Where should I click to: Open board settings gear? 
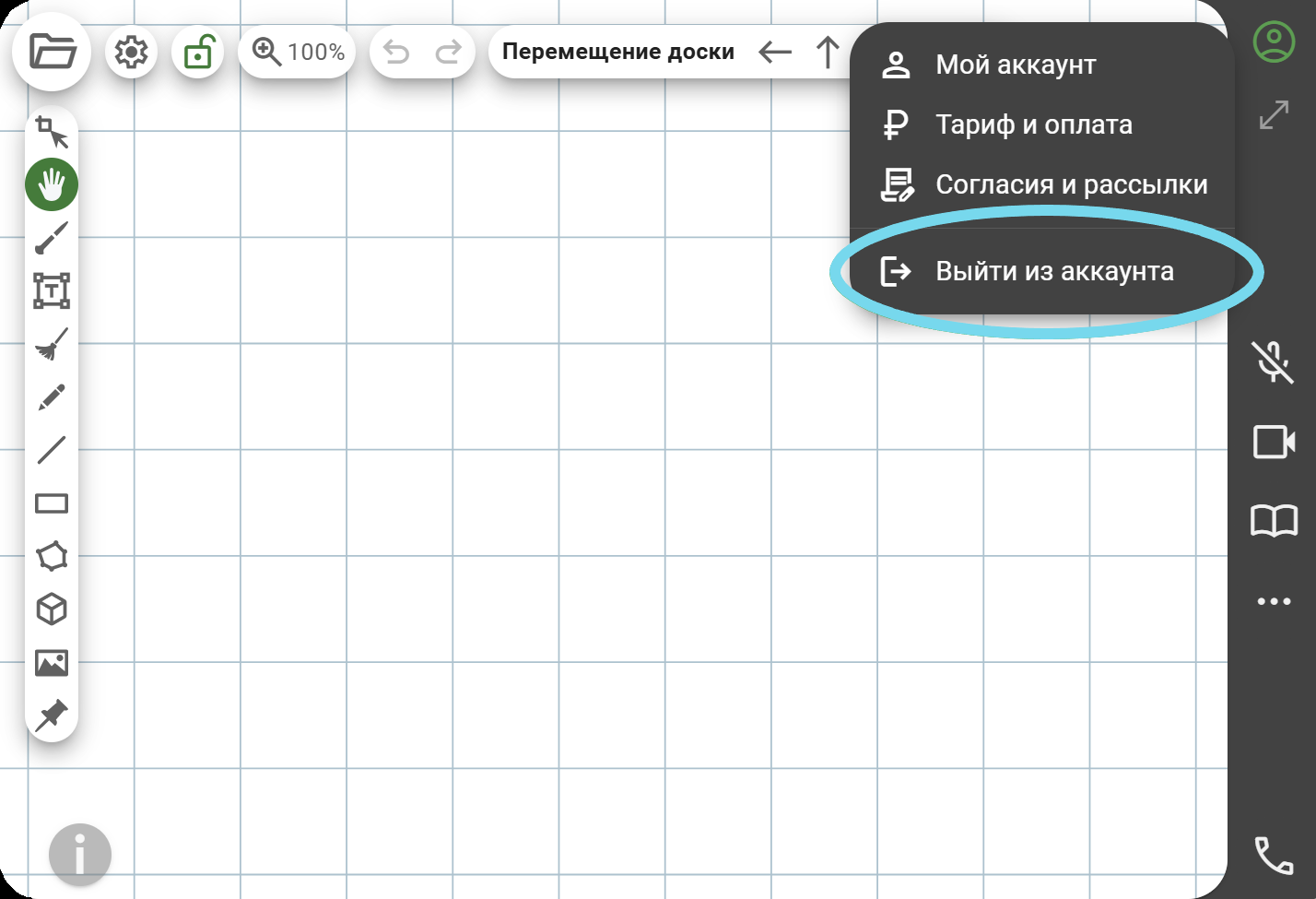(131, 53)
